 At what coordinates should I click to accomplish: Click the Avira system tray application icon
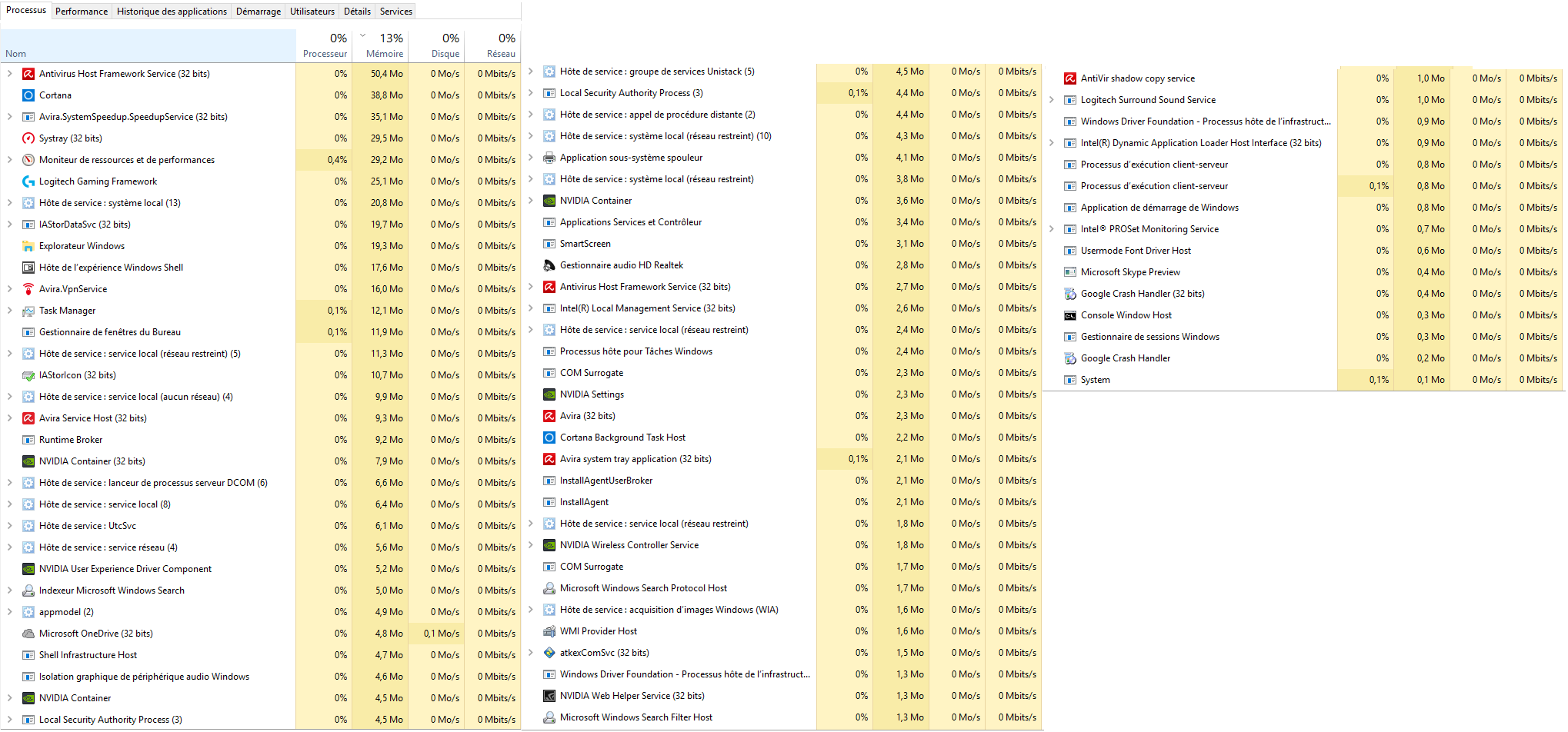pos(549,459)
